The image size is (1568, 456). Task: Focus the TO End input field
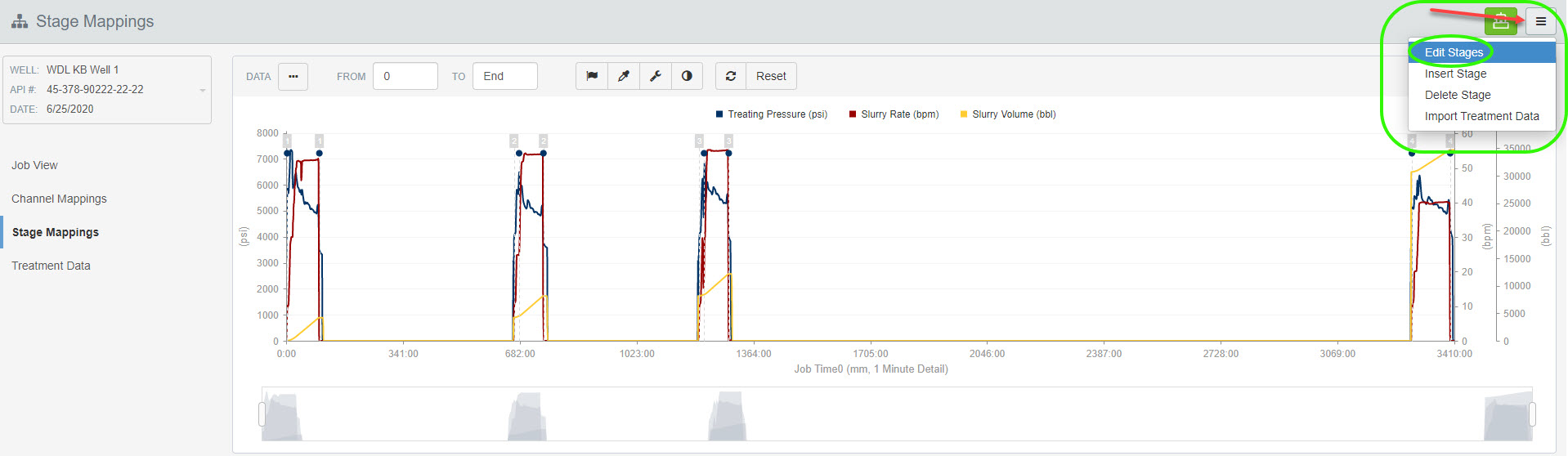click(505, 76)
